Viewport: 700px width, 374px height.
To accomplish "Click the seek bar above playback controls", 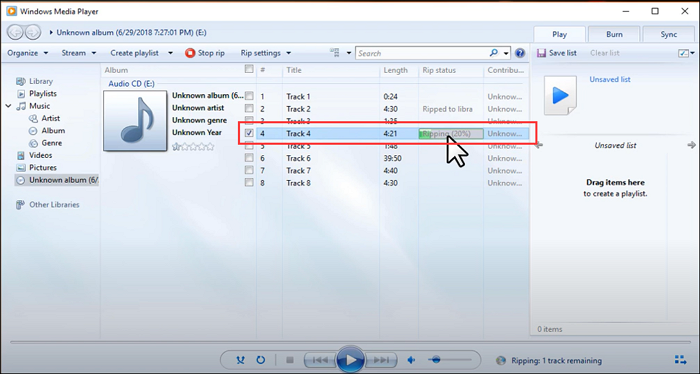I will pyautogui.click(x=350, y=343).
